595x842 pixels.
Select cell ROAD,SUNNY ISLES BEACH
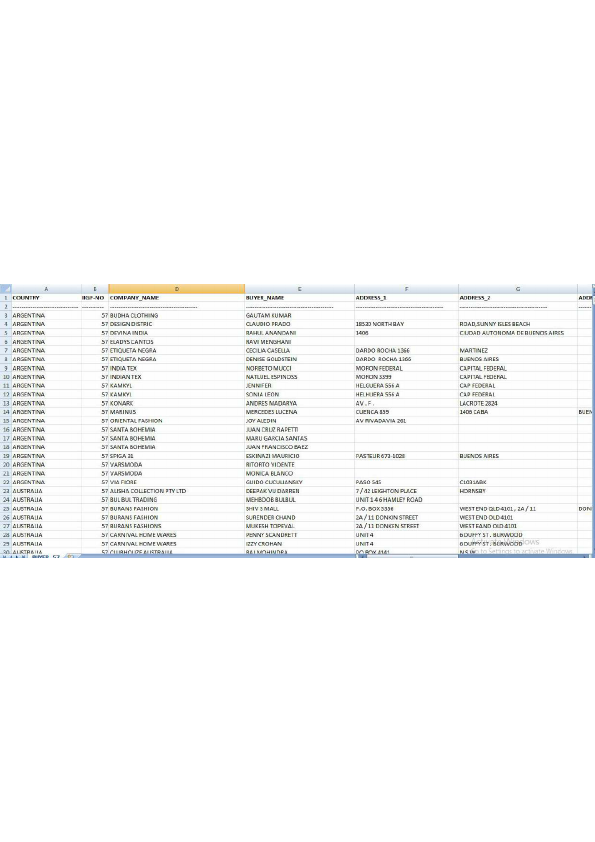click(518, 324)
